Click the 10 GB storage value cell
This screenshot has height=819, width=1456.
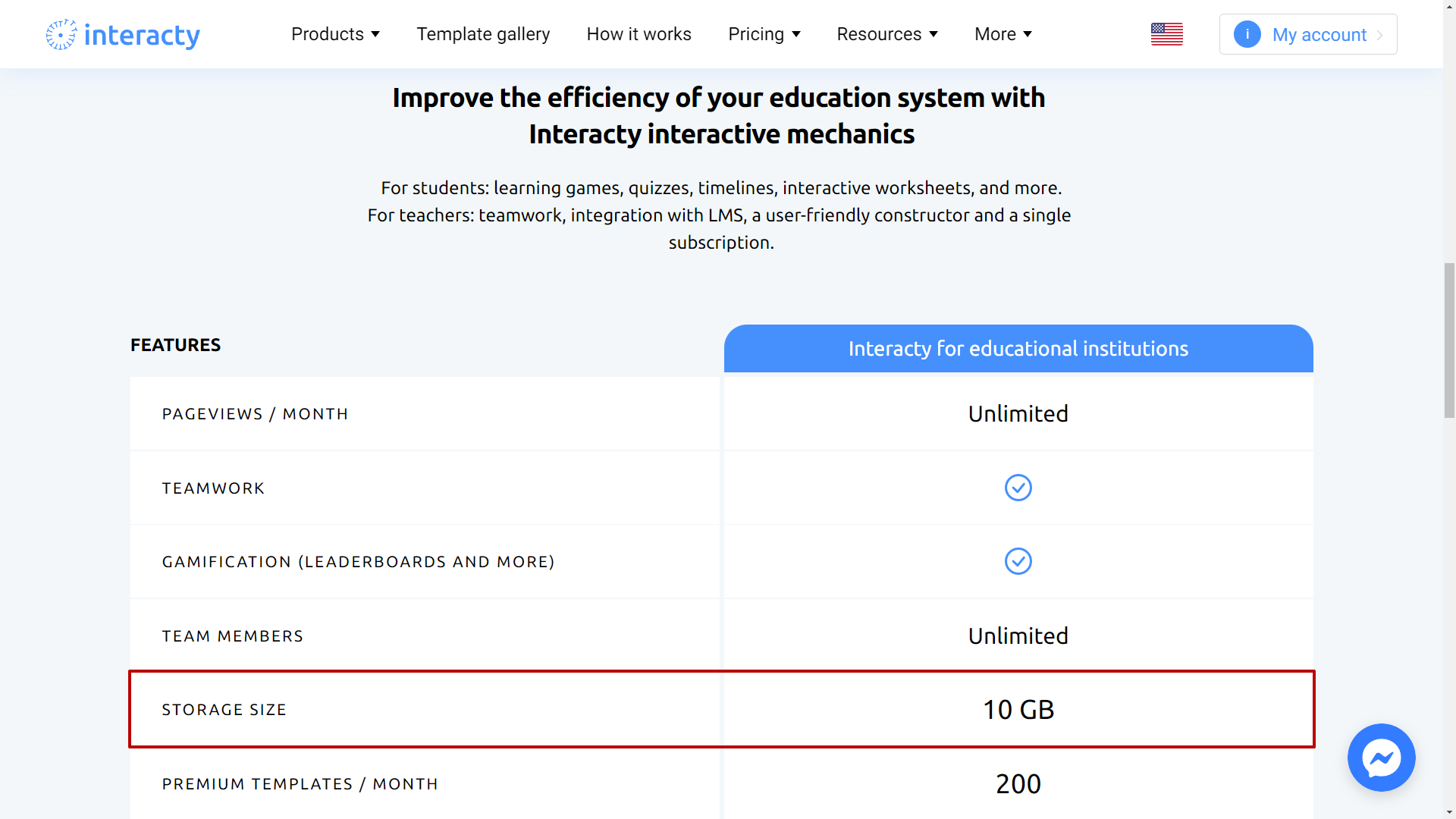[1018, 709]
